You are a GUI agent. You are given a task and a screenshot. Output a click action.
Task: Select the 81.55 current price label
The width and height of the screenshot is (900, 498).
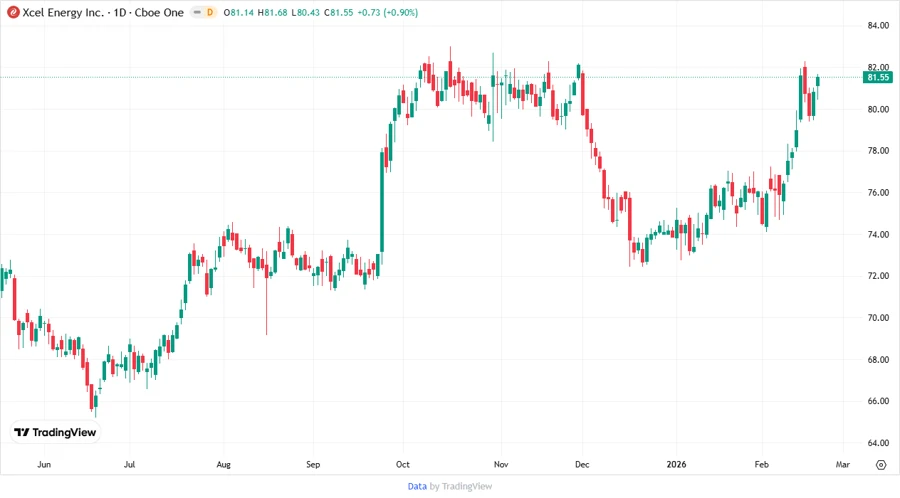click(x=878, y=77)
